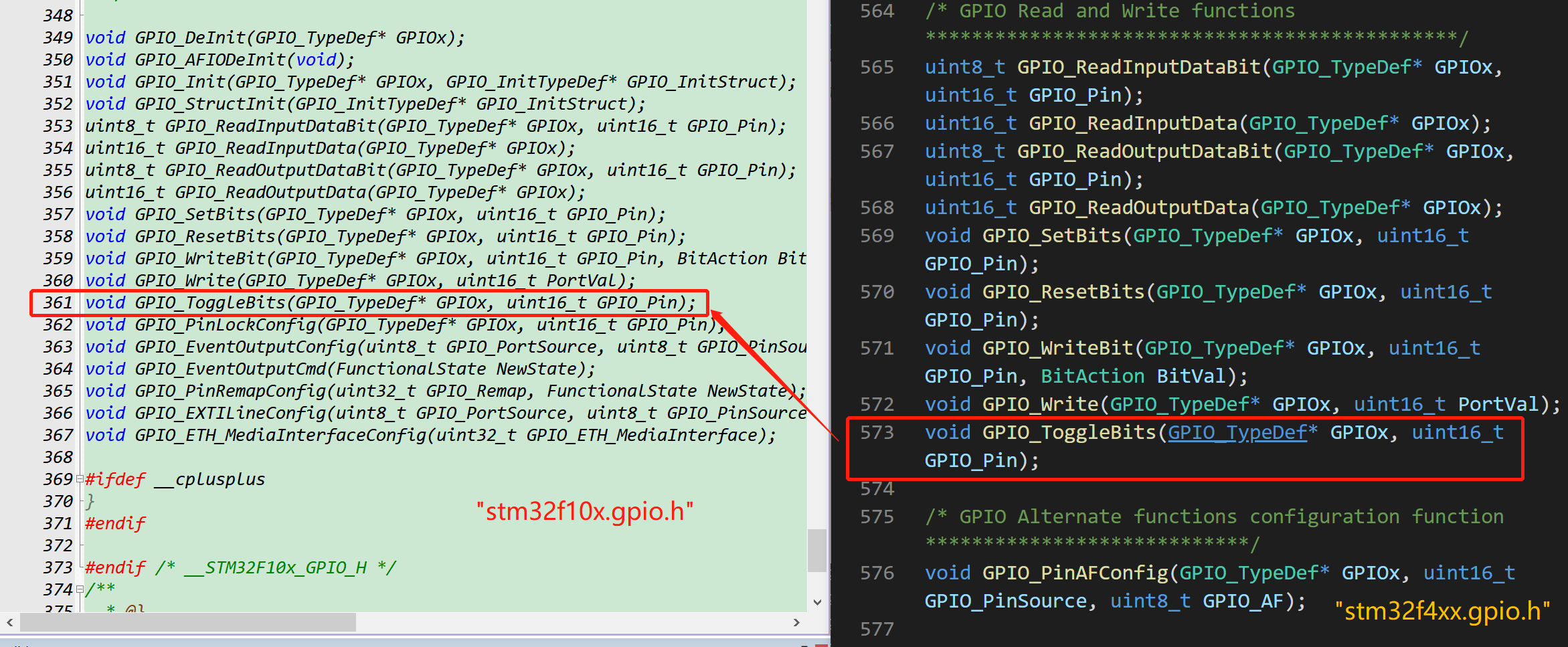Viewport: 1568px width, 647px height.
Task: Click GPIO_StructInit on line 352
Action: (x=211, y=104)
